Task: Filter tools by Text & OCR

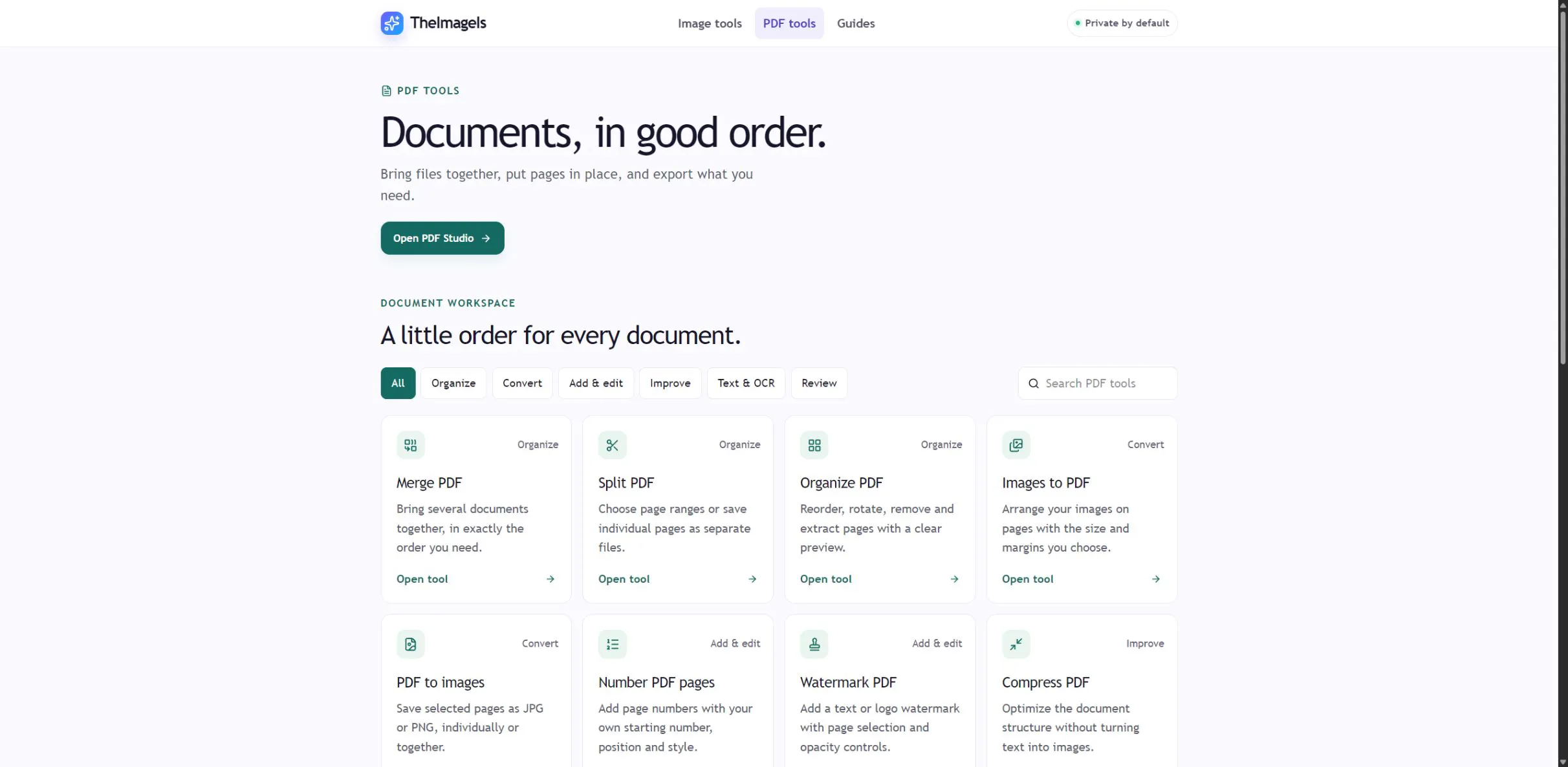Action: click(x=746, y=383)
